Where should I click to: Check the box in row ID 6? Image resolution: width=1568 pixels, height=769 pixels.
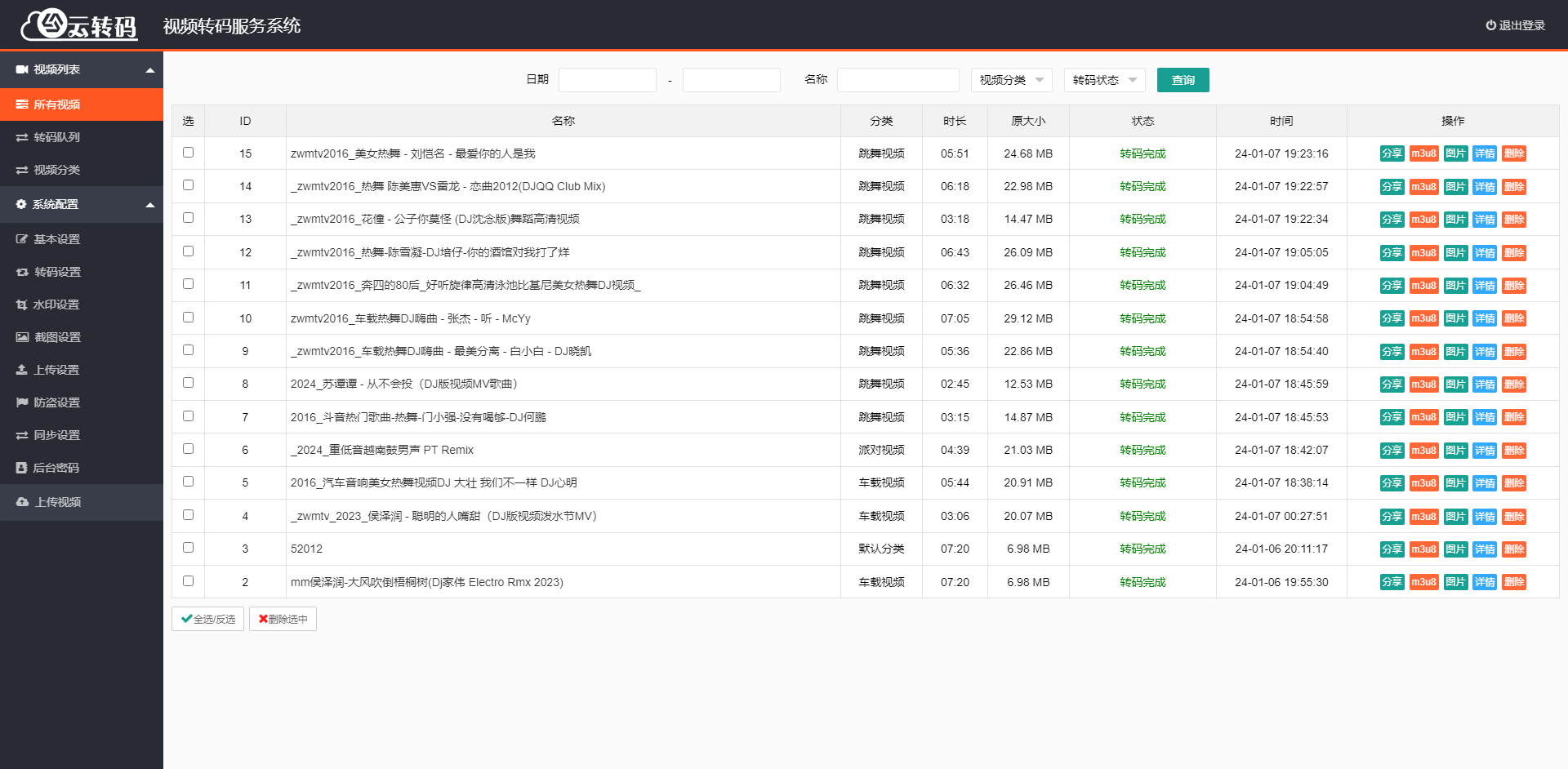(x=188, y=448)
